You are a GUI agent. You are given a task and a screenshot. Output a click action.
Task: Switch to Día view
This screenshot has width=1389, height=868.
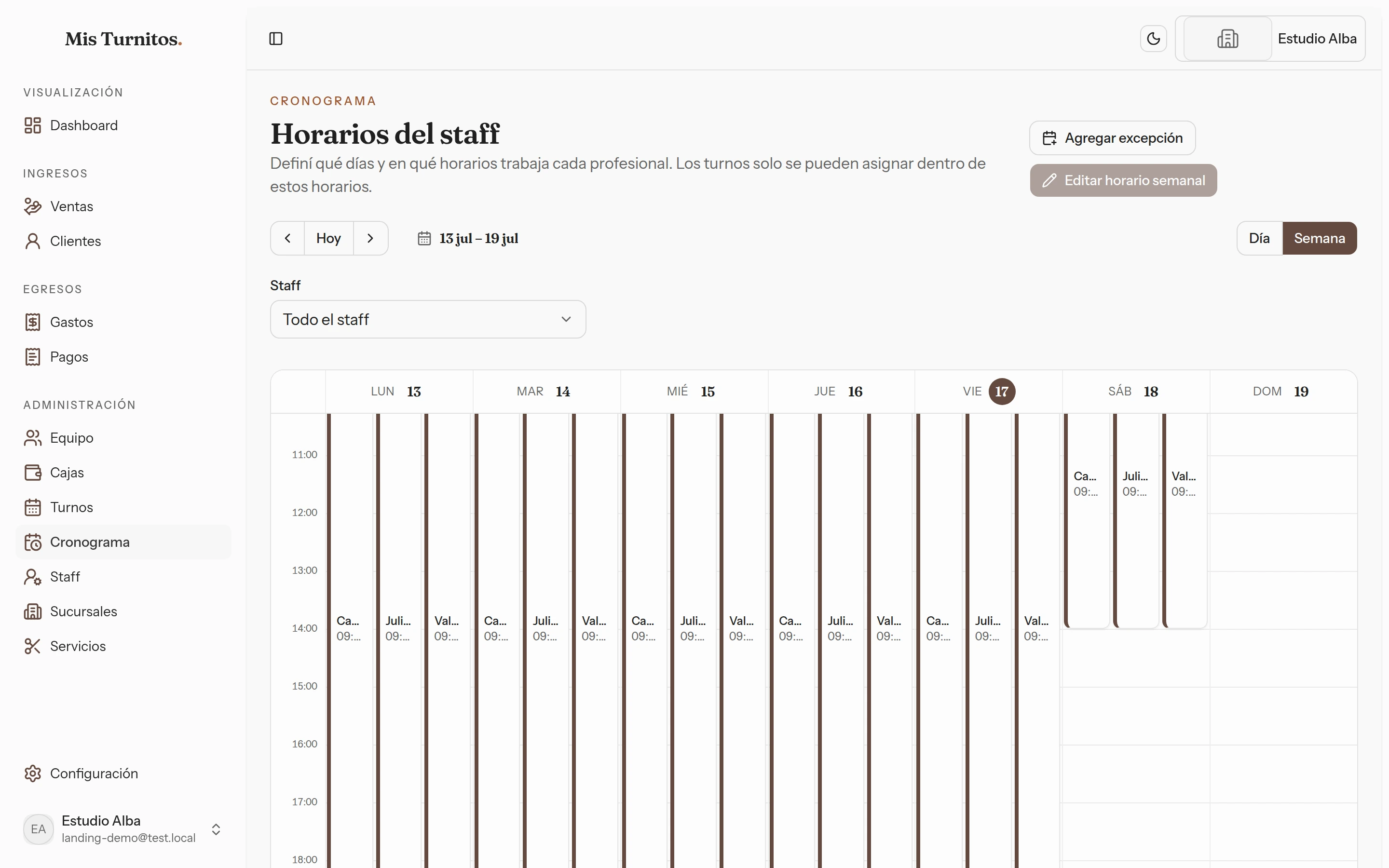click(1259, 238)
